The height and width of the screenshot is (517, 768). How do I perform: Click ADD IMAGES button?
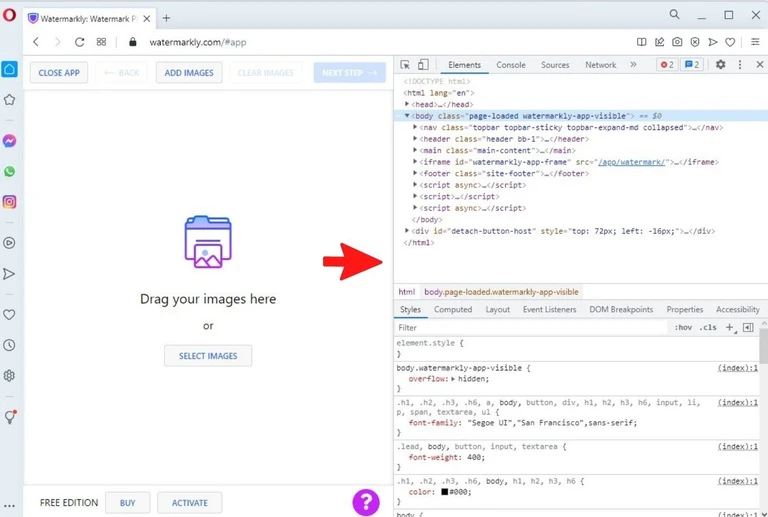coord(189,73)
